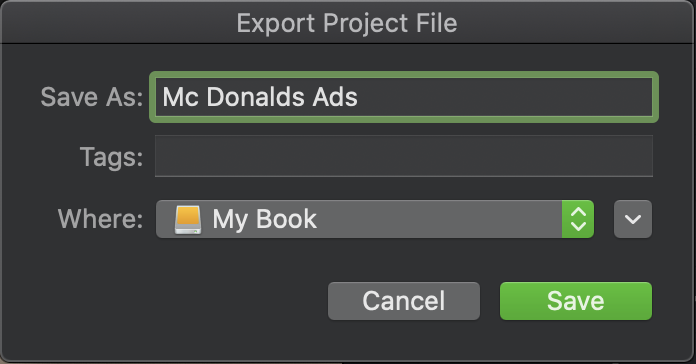Click the "Where:" label
The width and height of the screenshot is (696, 364).
pos(100,219)
